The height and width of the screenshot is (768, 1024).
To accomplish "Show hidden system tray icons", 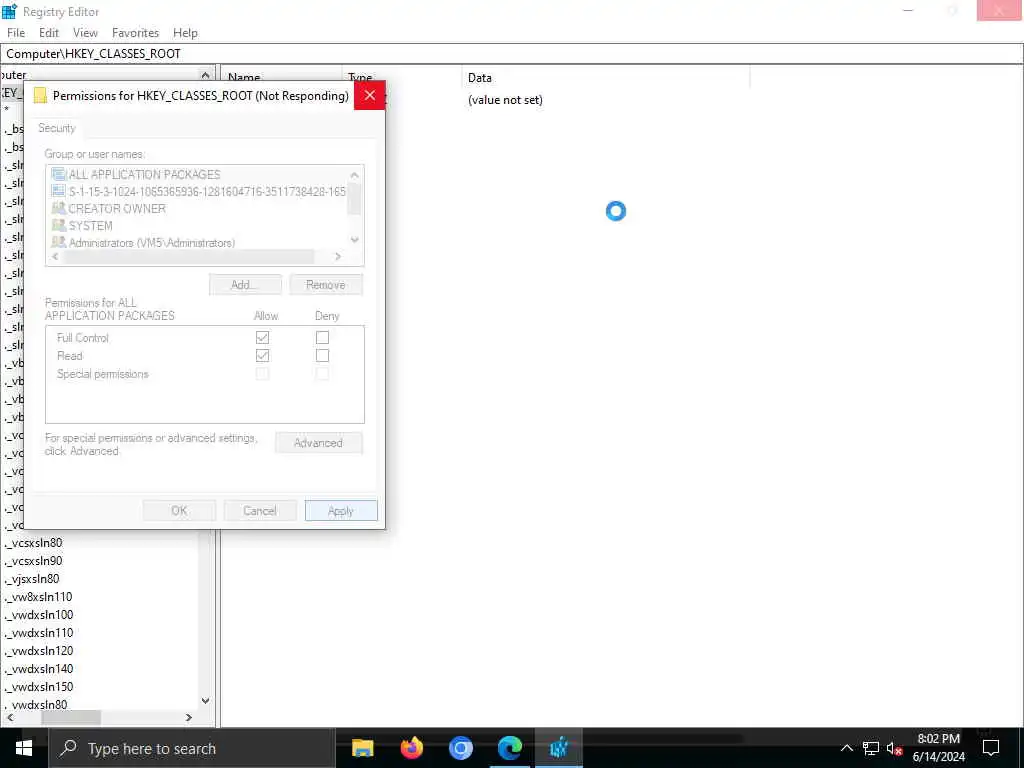I will coord(846,748).
